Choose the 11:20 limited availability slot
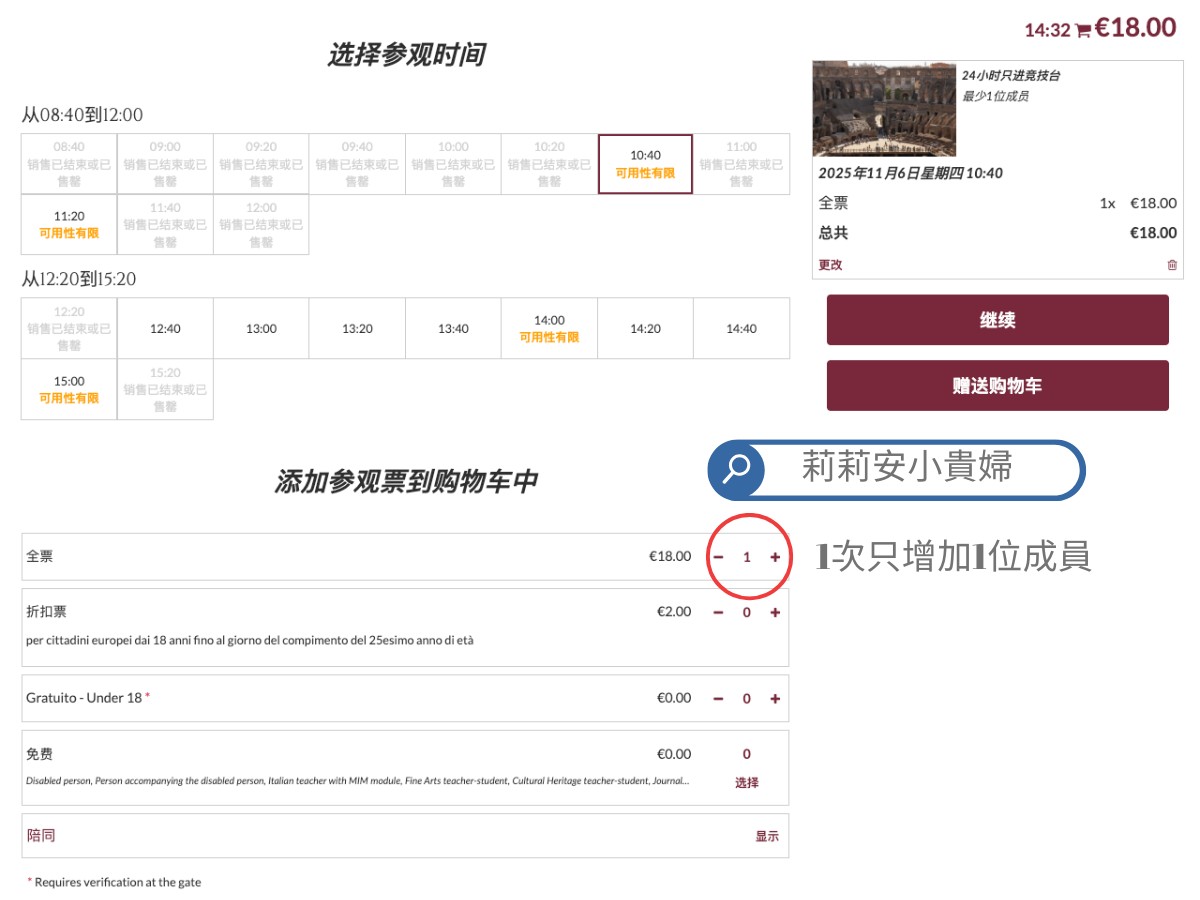This screenshot has width=1200, height=900. click(69, 225)
